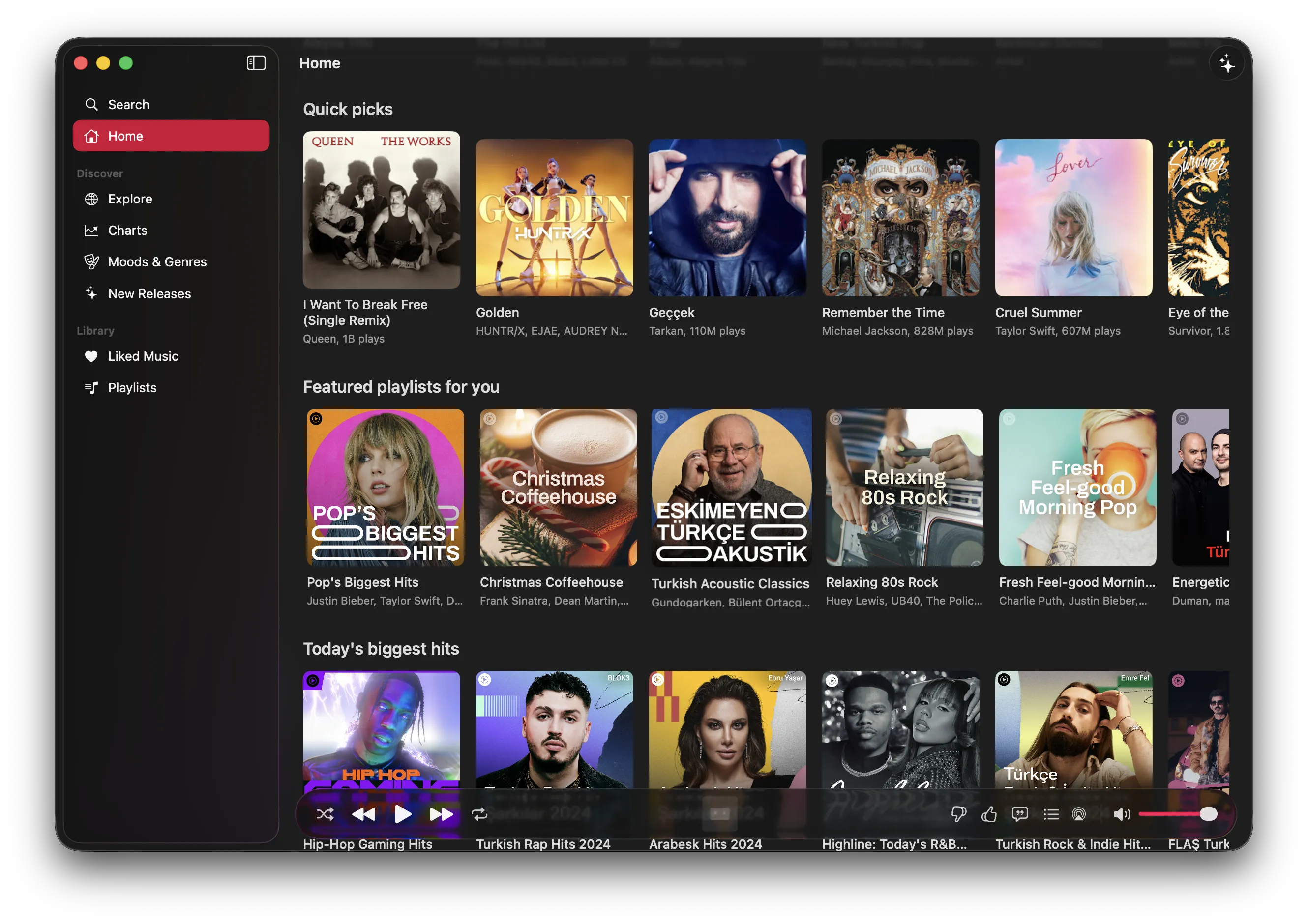Open the Christmas Coffeehouse playlist thumbnail
The width and height of the screenshot is (1308, 924).
coord(558,488)
